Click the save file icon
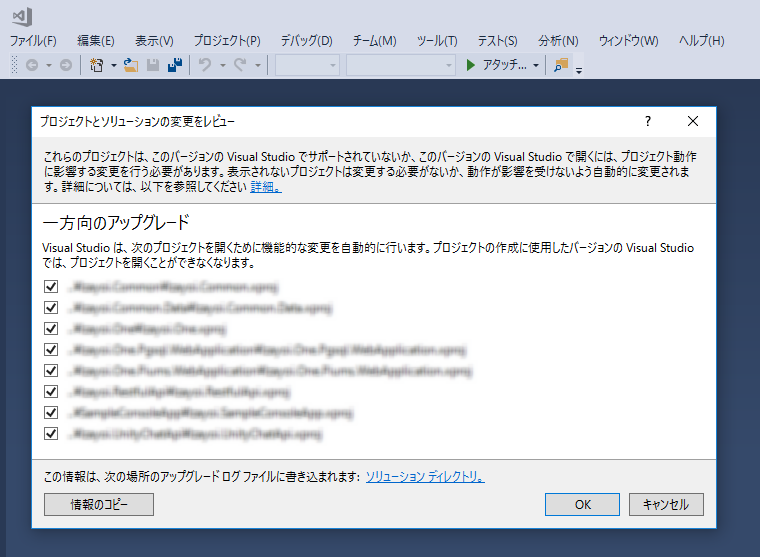This screenshot has height=557, width=760. tap(153, 65)
